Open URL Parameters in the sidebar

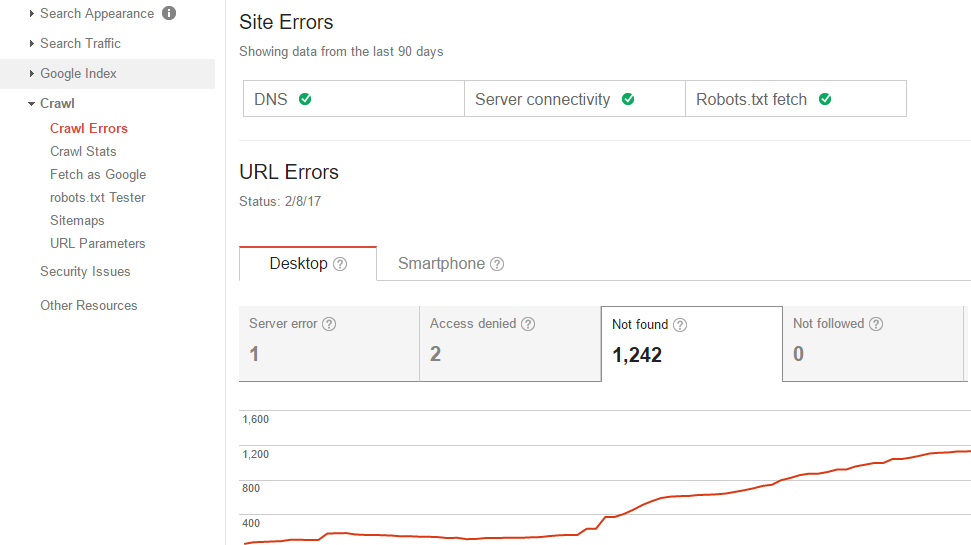(97, 243)
